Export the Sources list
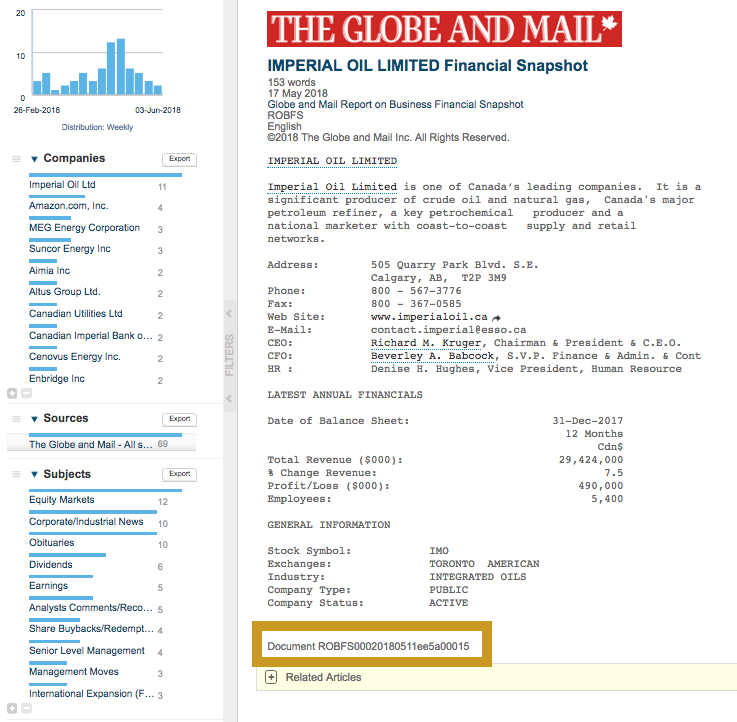The width and height of the screenshot is (737, 722). click(x=180, y=419)
